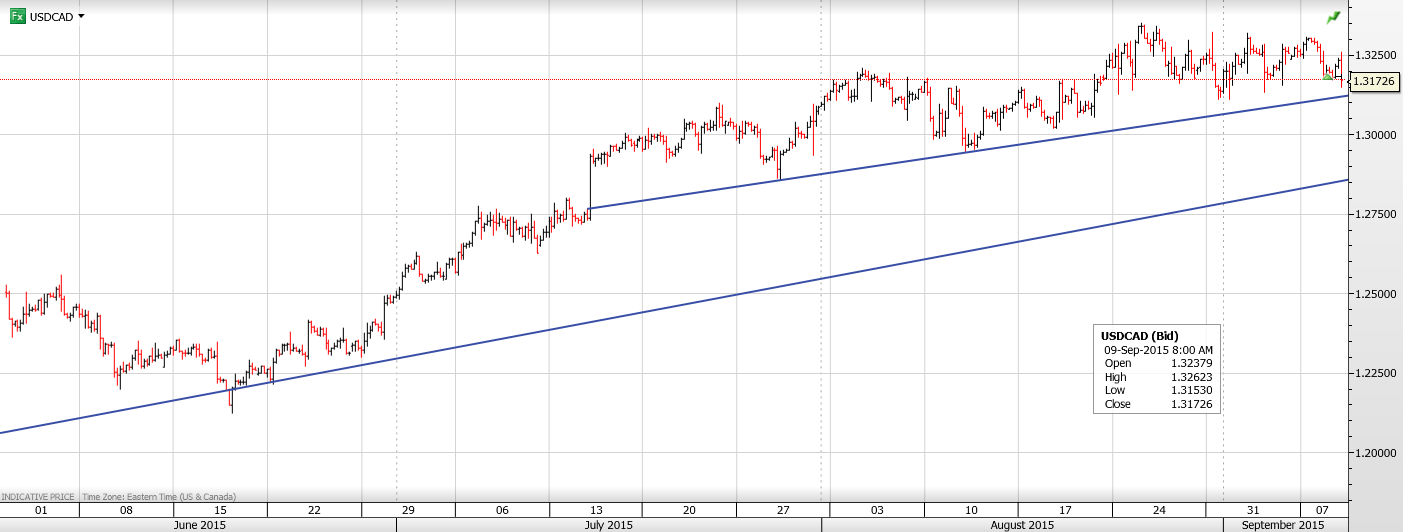Click the green lightning arrow icon at top right

1333,18
